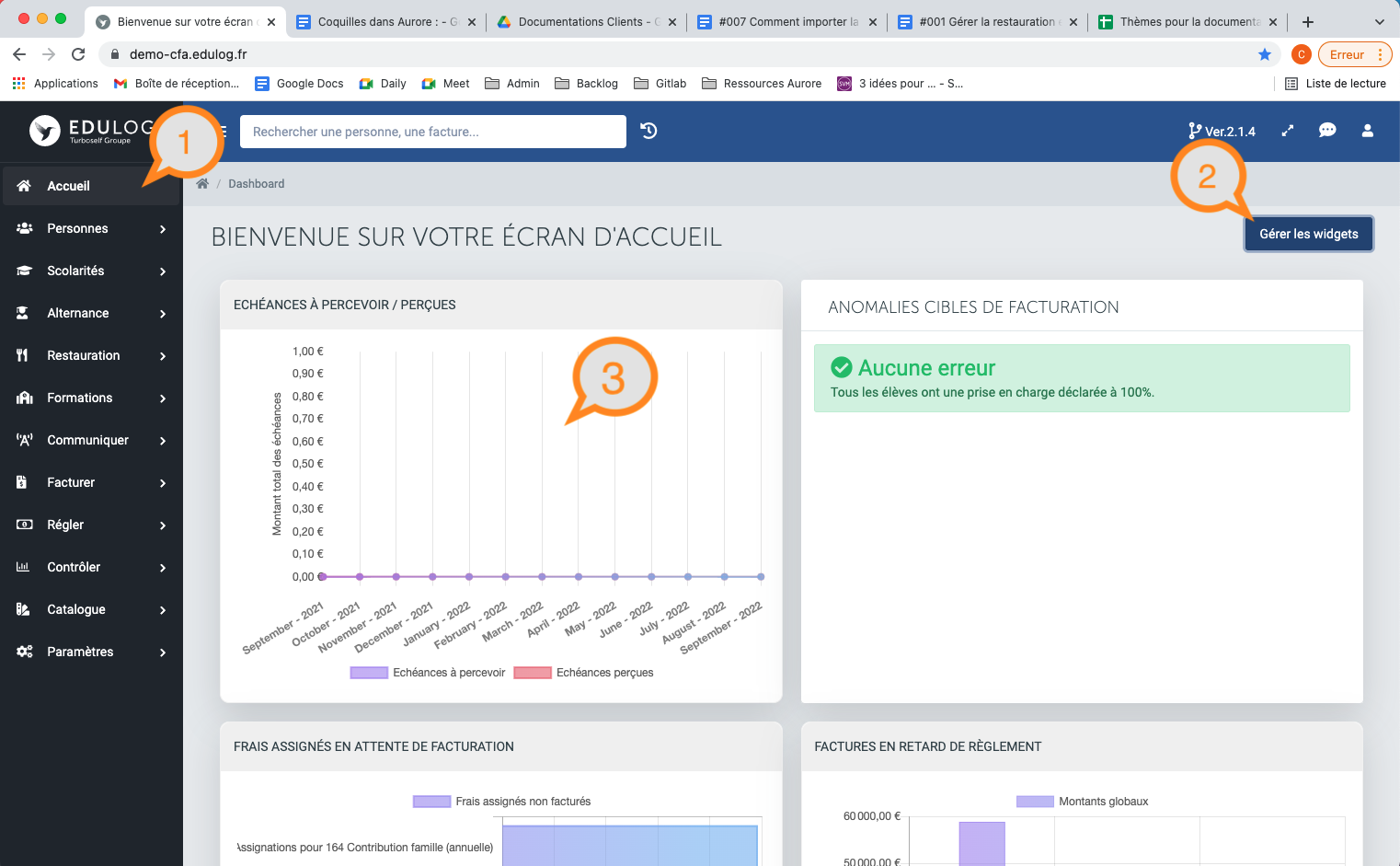Expand the Personnes menu chevron

(163, 229)
